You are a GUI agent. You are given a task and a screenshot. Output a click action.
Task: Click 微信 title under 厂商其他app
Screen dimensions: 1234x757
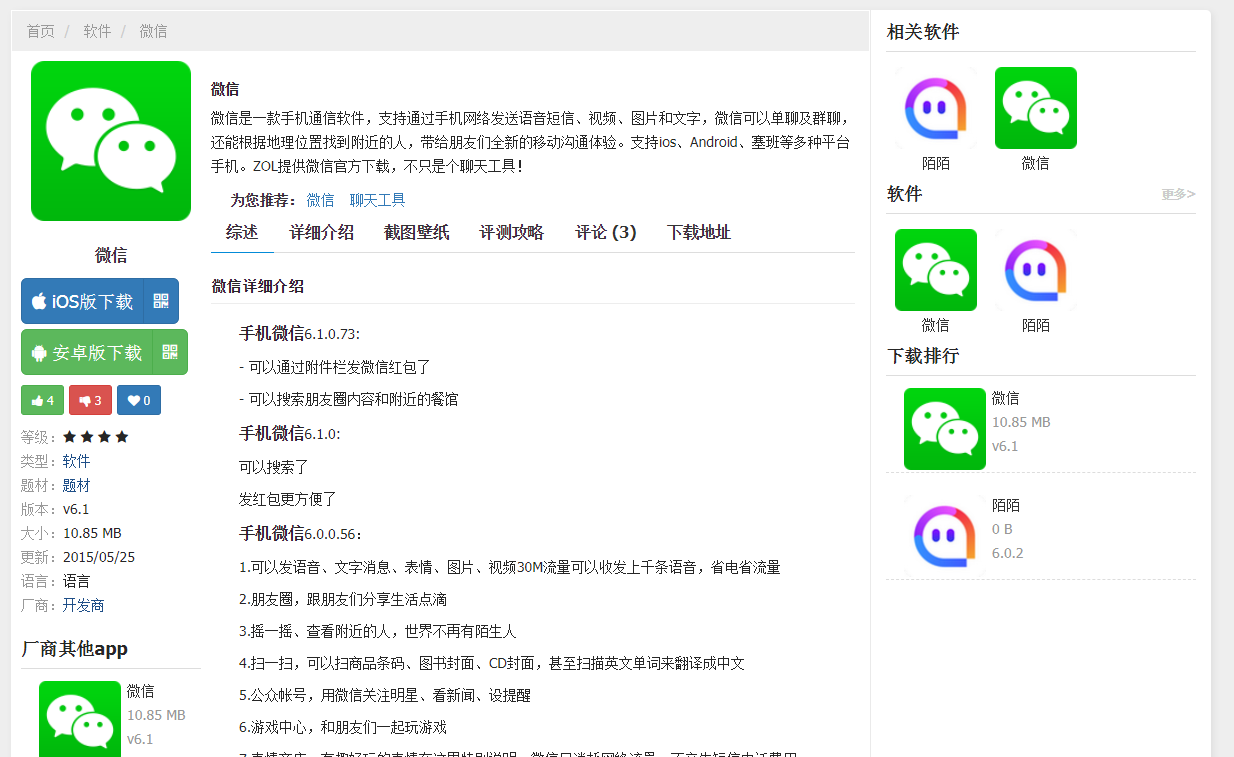[x=141, y=691]
